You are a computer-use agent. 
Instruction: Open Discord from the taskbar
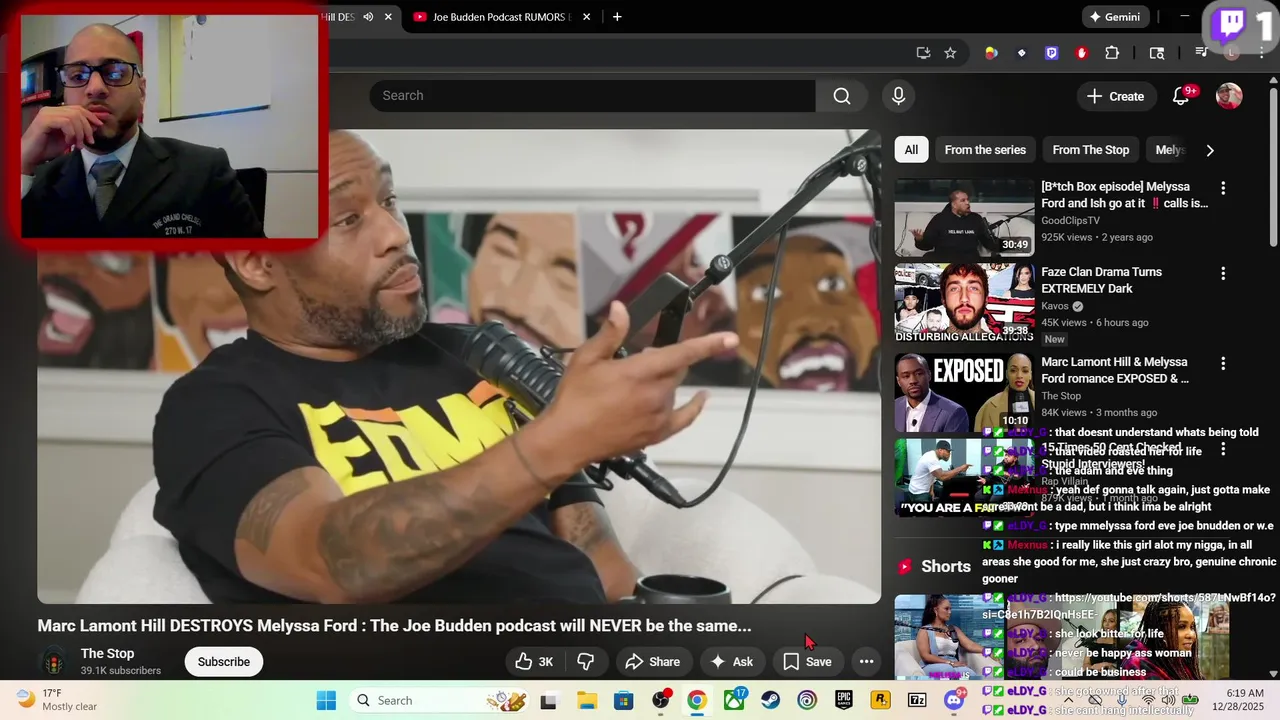coord(954,700)
